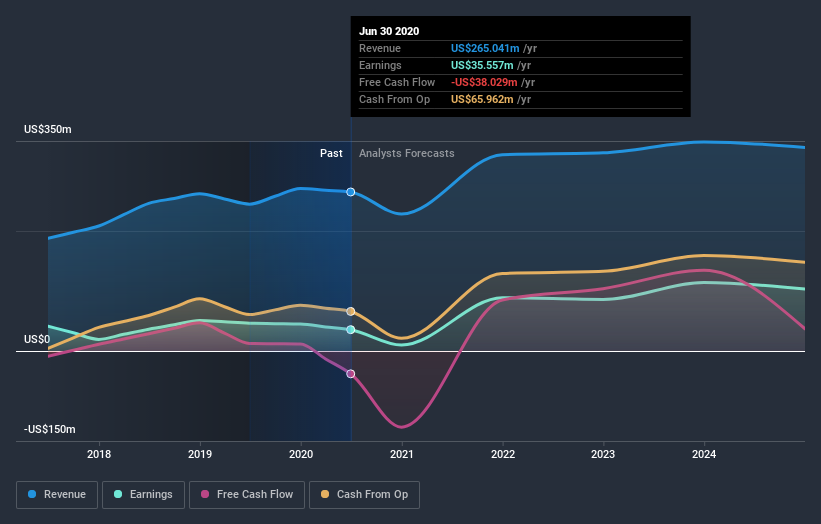Click the Analysts Forecasts label
Screen dimensions: 821x524
(407, 153)
